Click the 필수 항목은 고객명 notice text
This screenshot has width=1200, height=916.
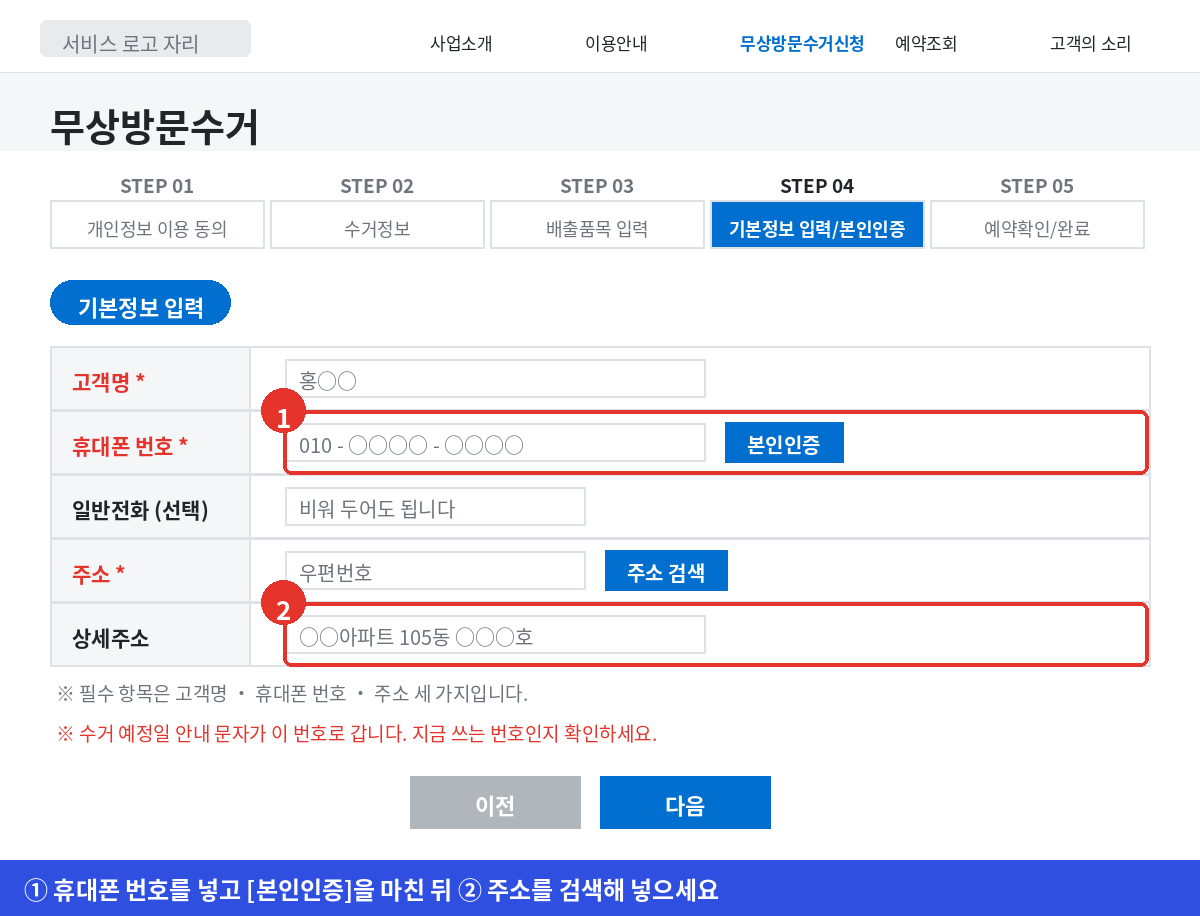[292, 693]
